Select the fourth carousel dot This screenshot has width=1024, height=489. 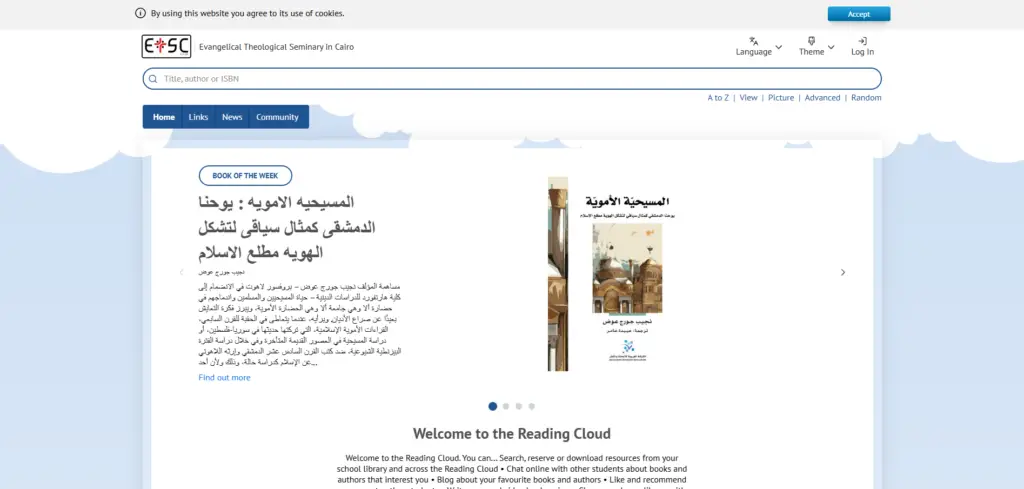(532, 406)
